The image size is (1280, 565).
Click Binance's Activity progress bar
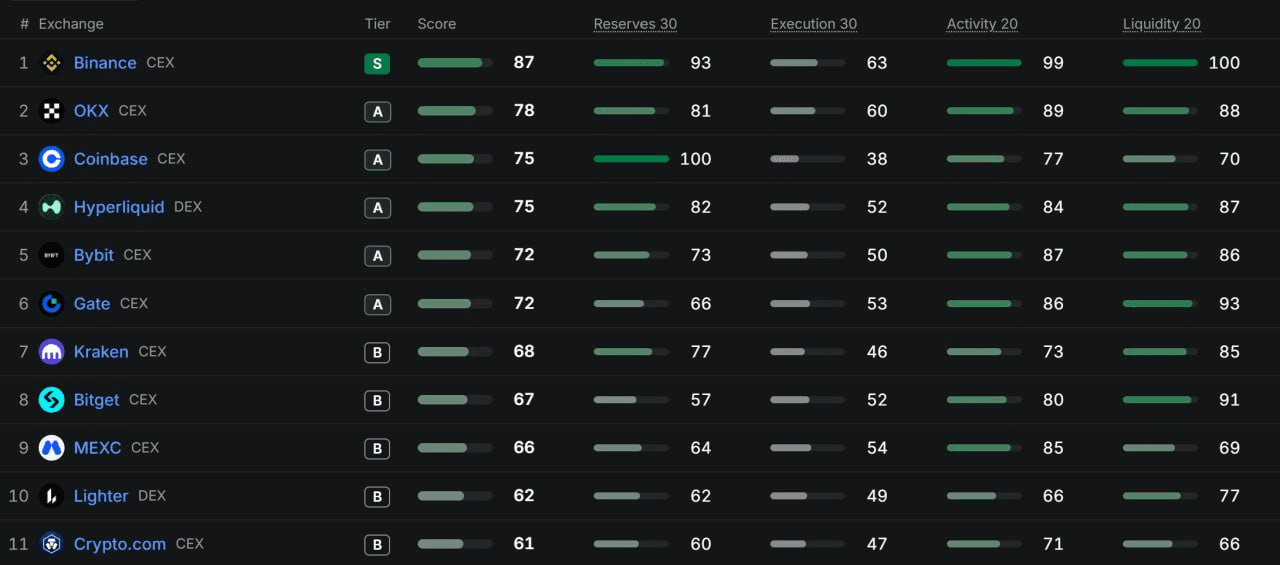pos(984,63)
